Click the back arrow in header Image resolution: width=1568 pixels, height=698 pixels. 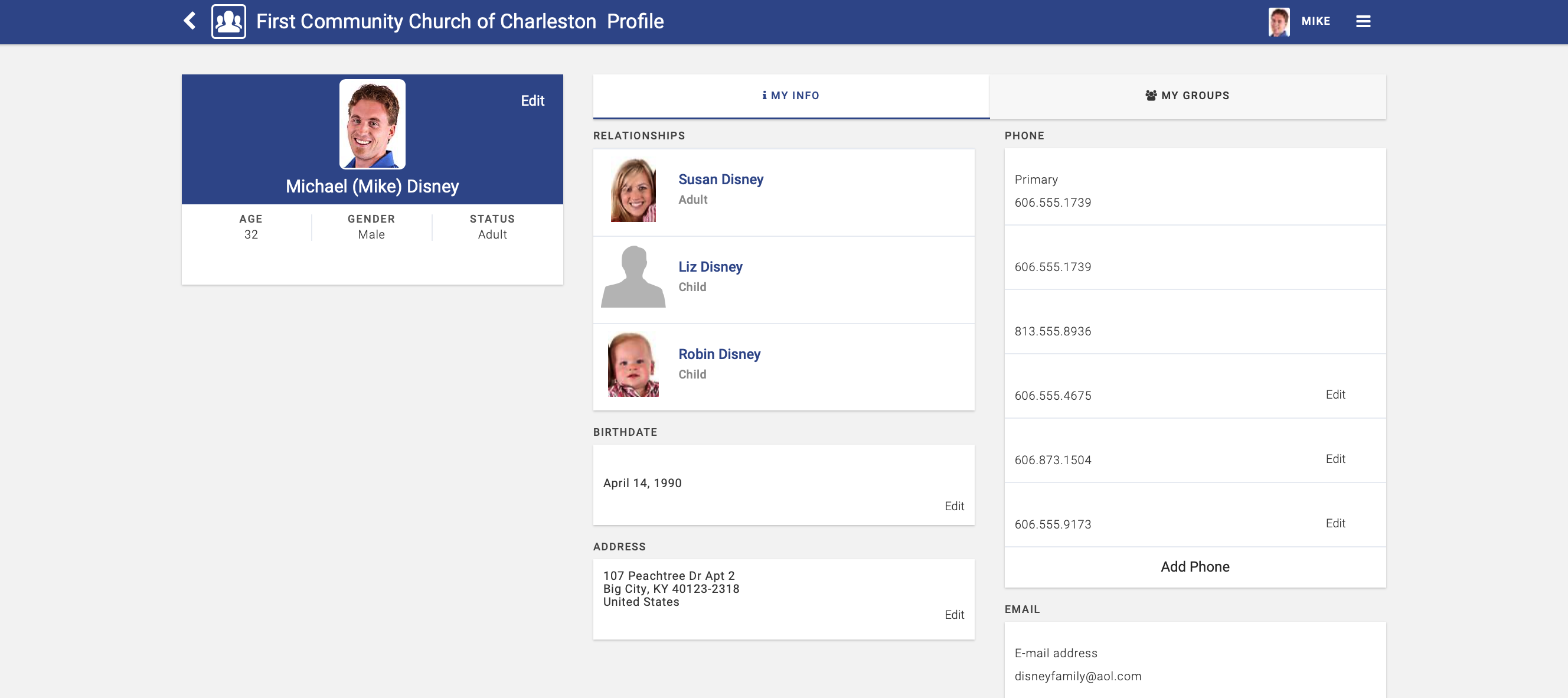(x=190, y=21)
